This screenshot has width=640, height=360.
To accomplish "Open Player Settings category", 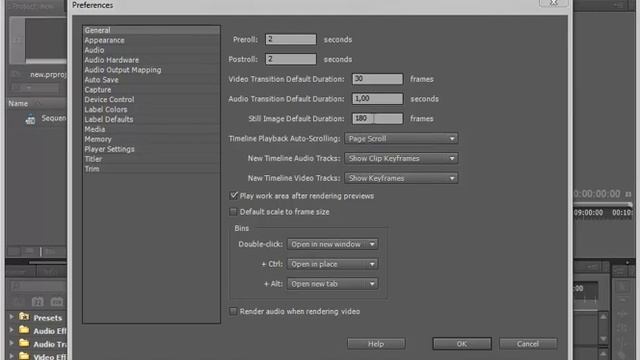I will coord(151,149).
